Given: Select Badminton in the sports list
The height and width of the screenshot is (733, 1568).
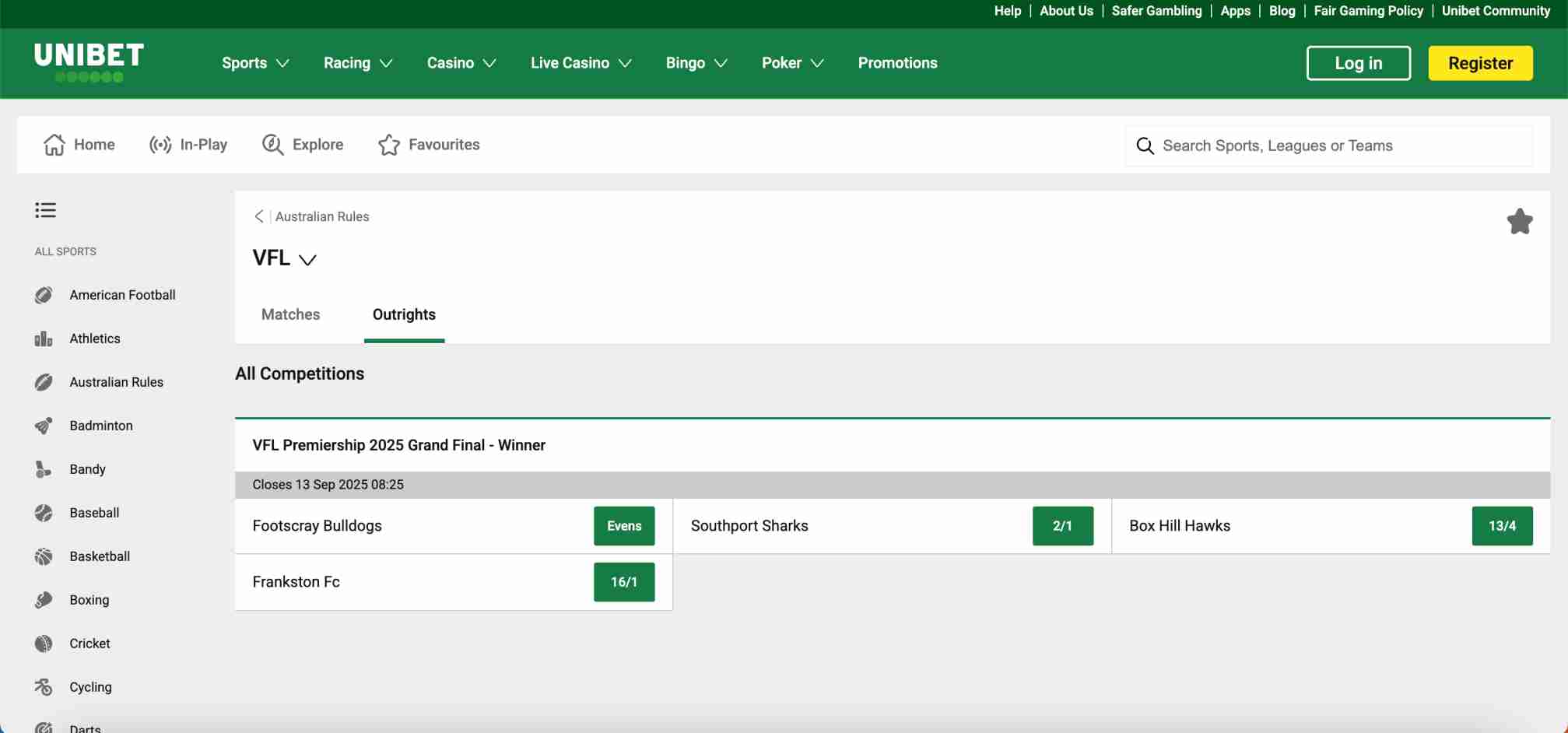Looking at the screenshot, I should pos(101,426).
